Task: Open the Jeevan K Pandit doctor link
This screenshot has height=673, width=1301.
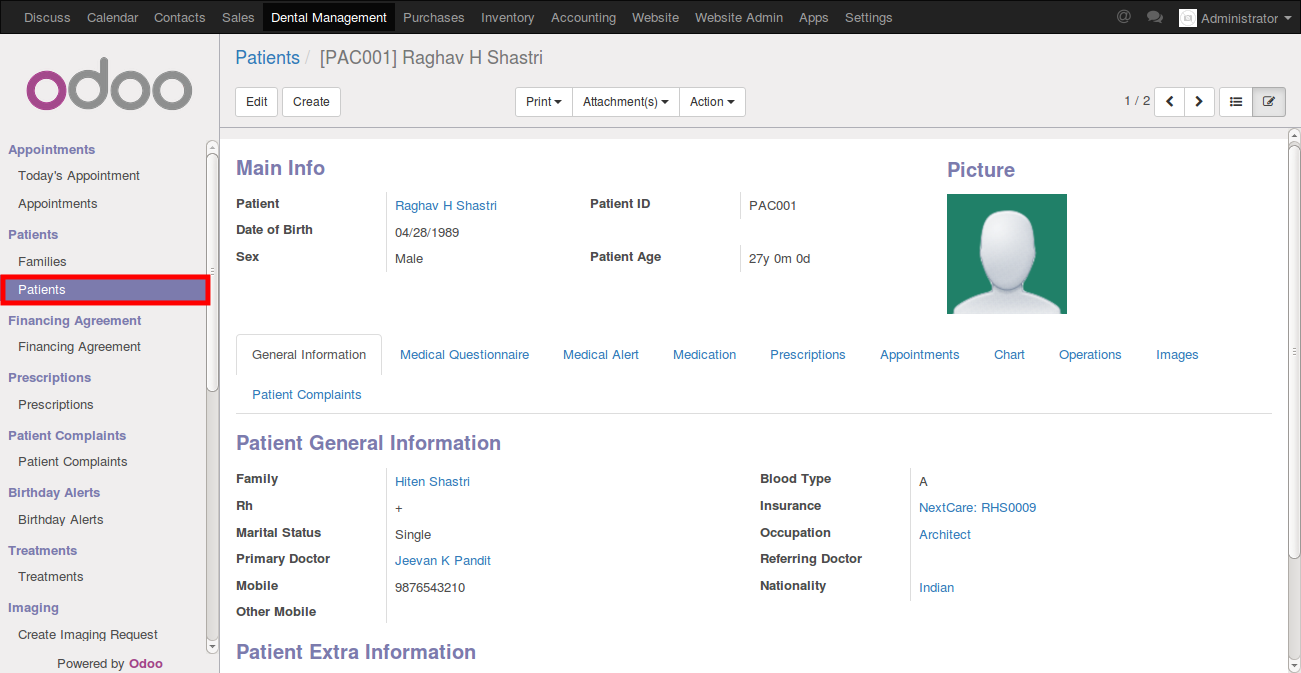Action: [442, 561]
